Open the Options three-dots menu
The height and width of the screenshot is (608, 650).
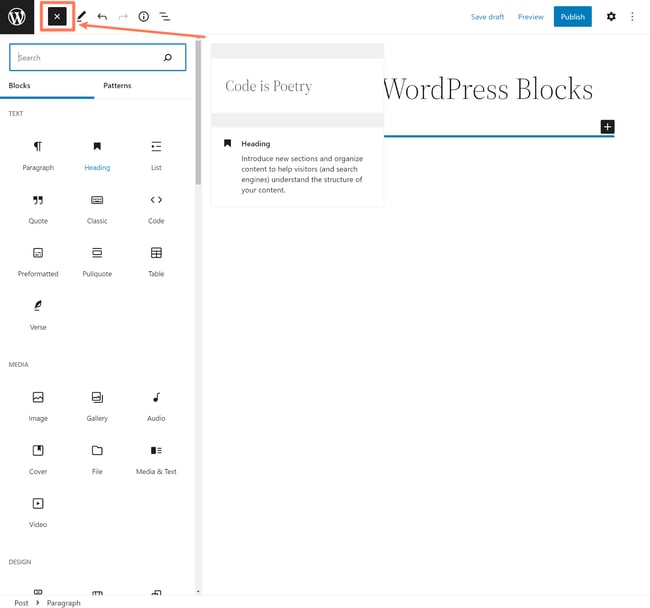632,17
